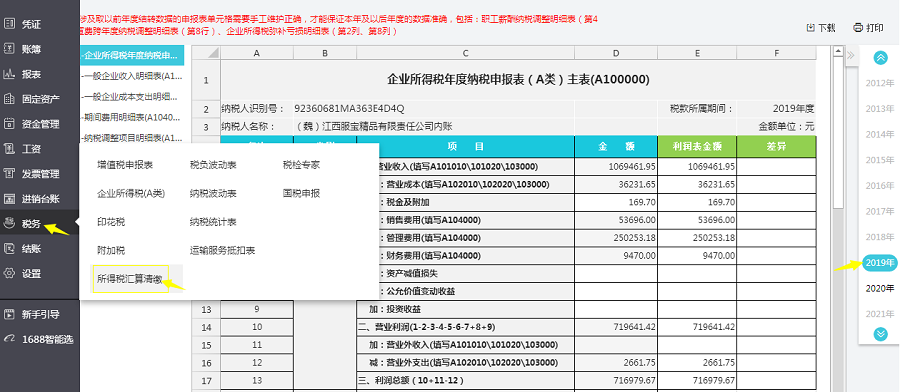Image resolution: width=900 pixels, height=392 pixels.
Task: Click the 金额 cell 1069461.95
Action: (x=616, y=167)
